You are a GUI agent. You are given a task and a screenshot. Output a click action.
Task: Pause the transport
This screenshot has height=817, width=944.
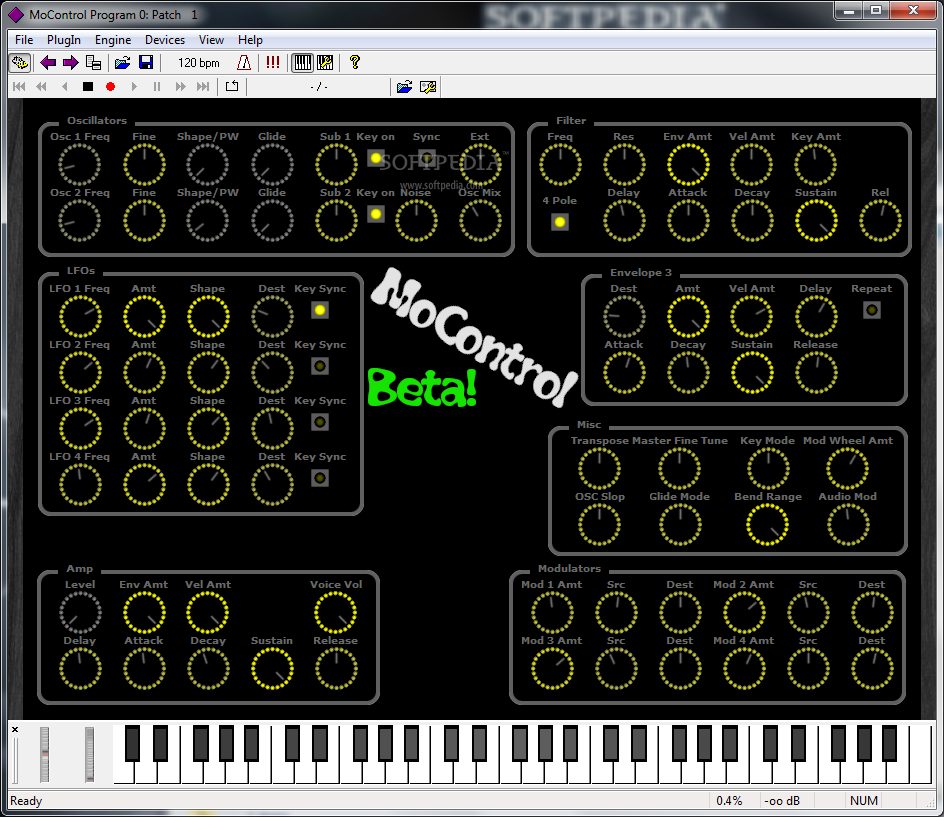(x=157, y=87)
